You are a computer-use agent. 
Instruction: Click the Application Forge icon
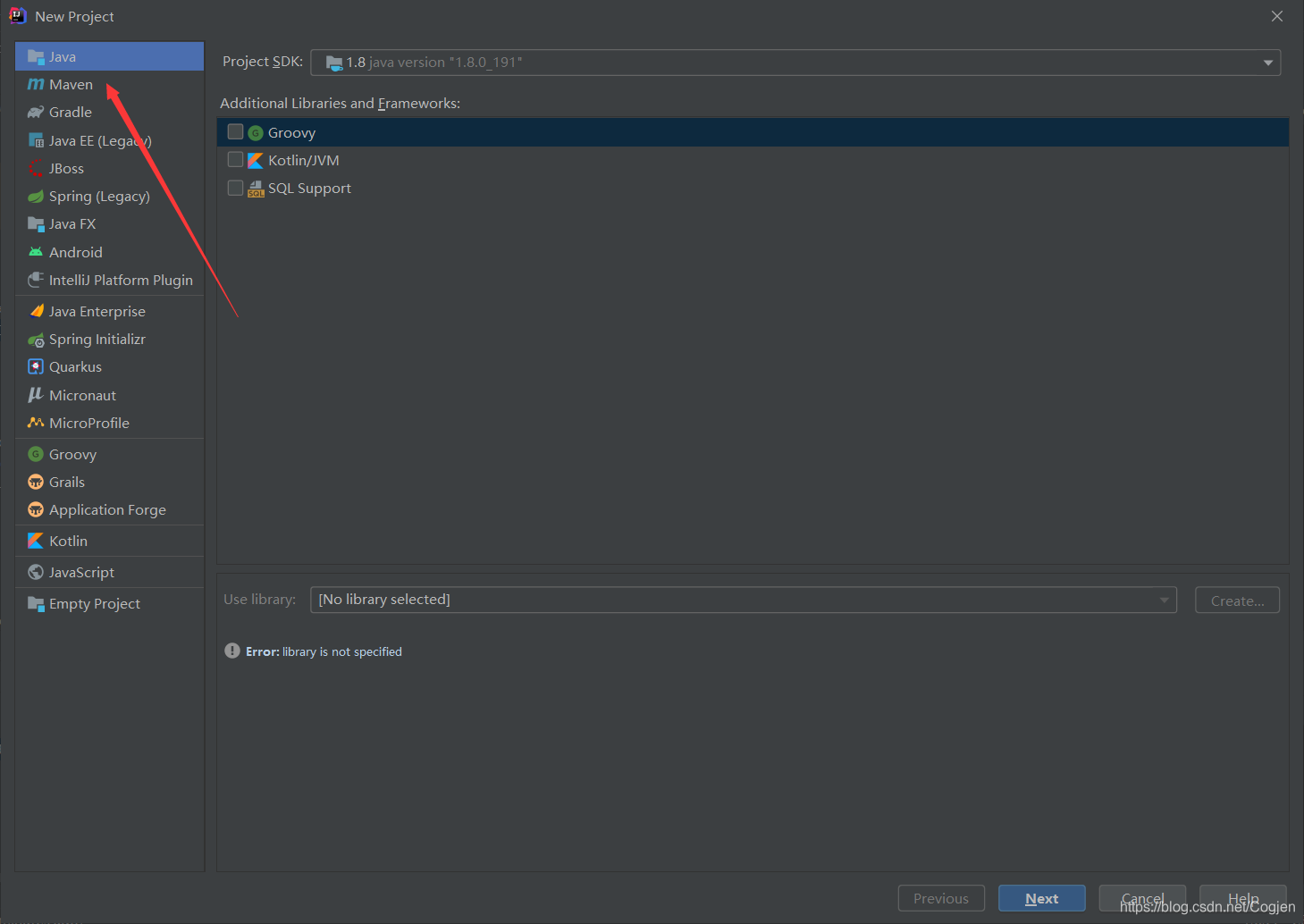point(36,509)
